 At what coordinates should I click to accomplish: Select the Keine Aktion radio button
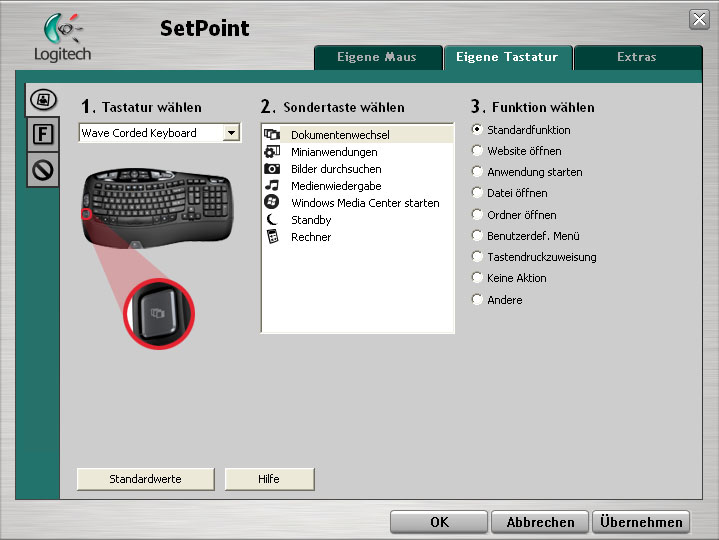point(477,278)
